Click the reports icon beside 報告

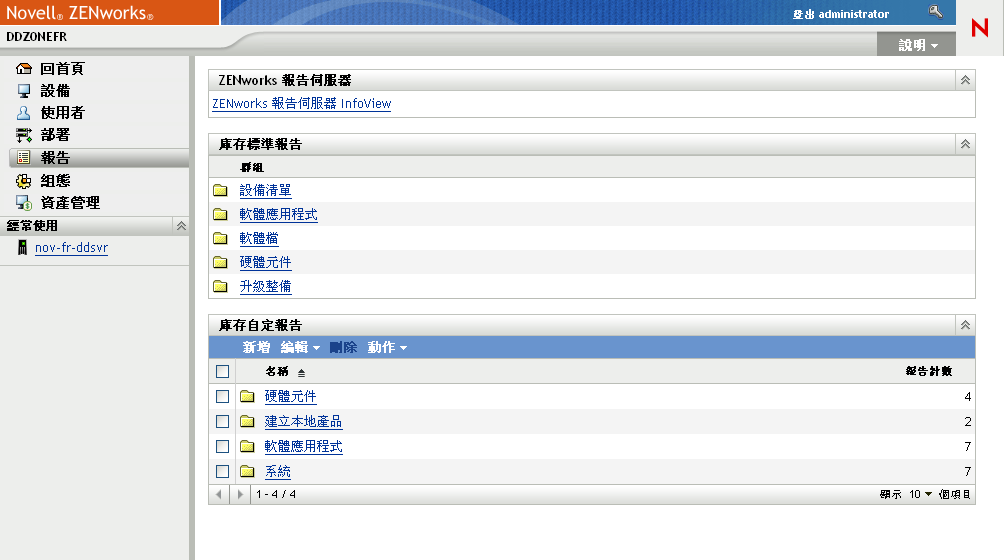pyautogui.click(x=24, y=157)
